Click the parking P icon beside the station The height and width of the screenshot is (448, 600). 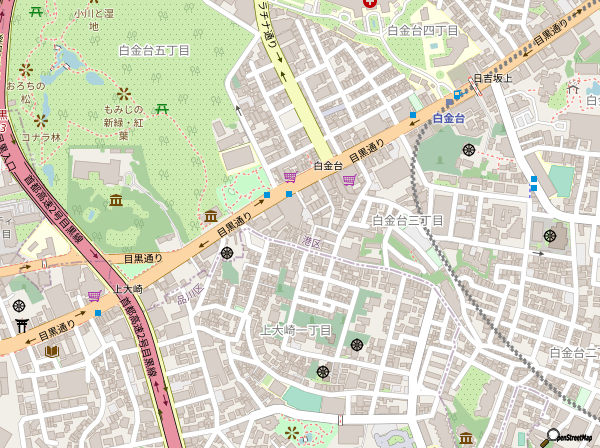click(450, 103)
